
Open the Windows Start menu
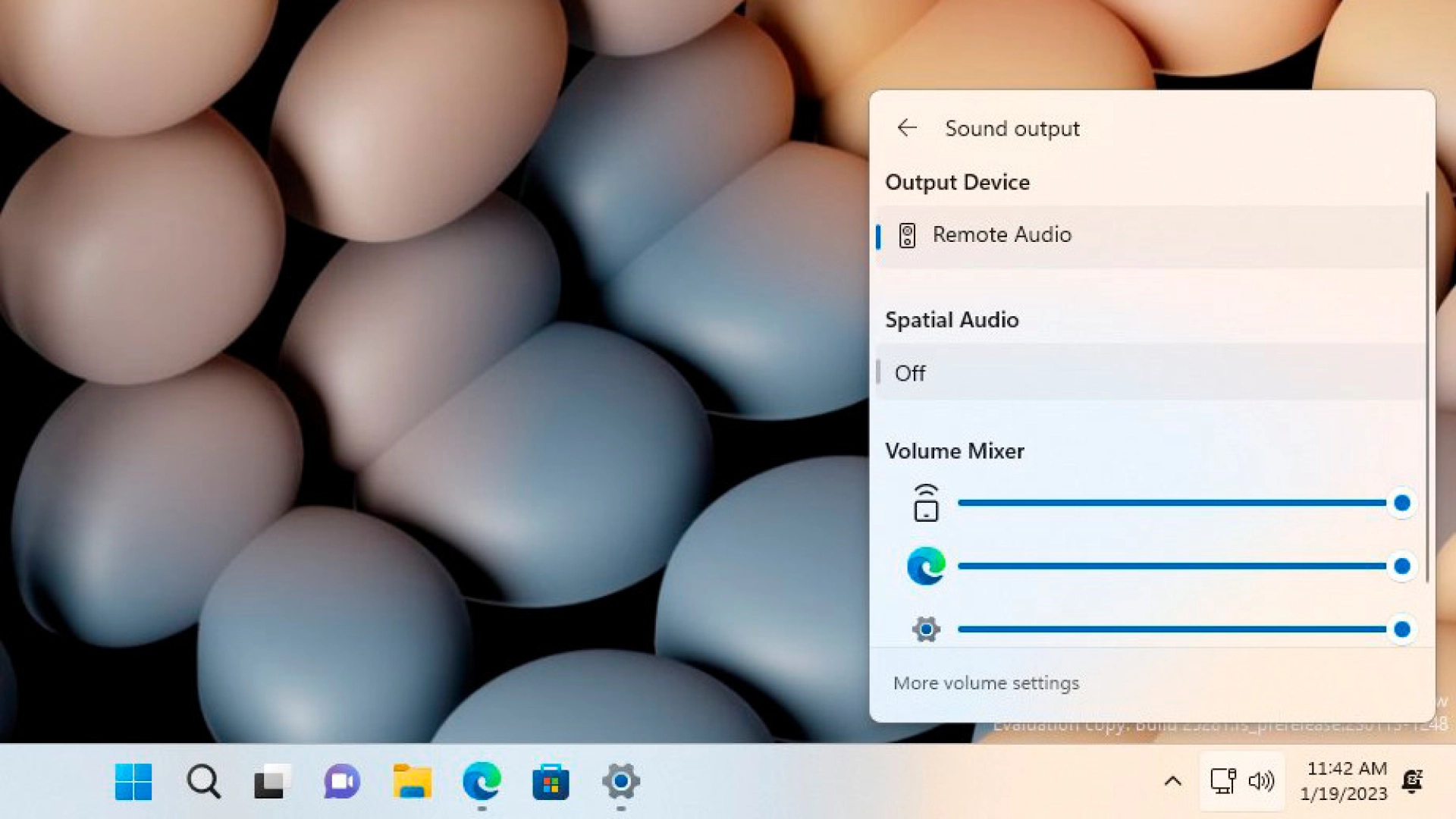point(133,781)
